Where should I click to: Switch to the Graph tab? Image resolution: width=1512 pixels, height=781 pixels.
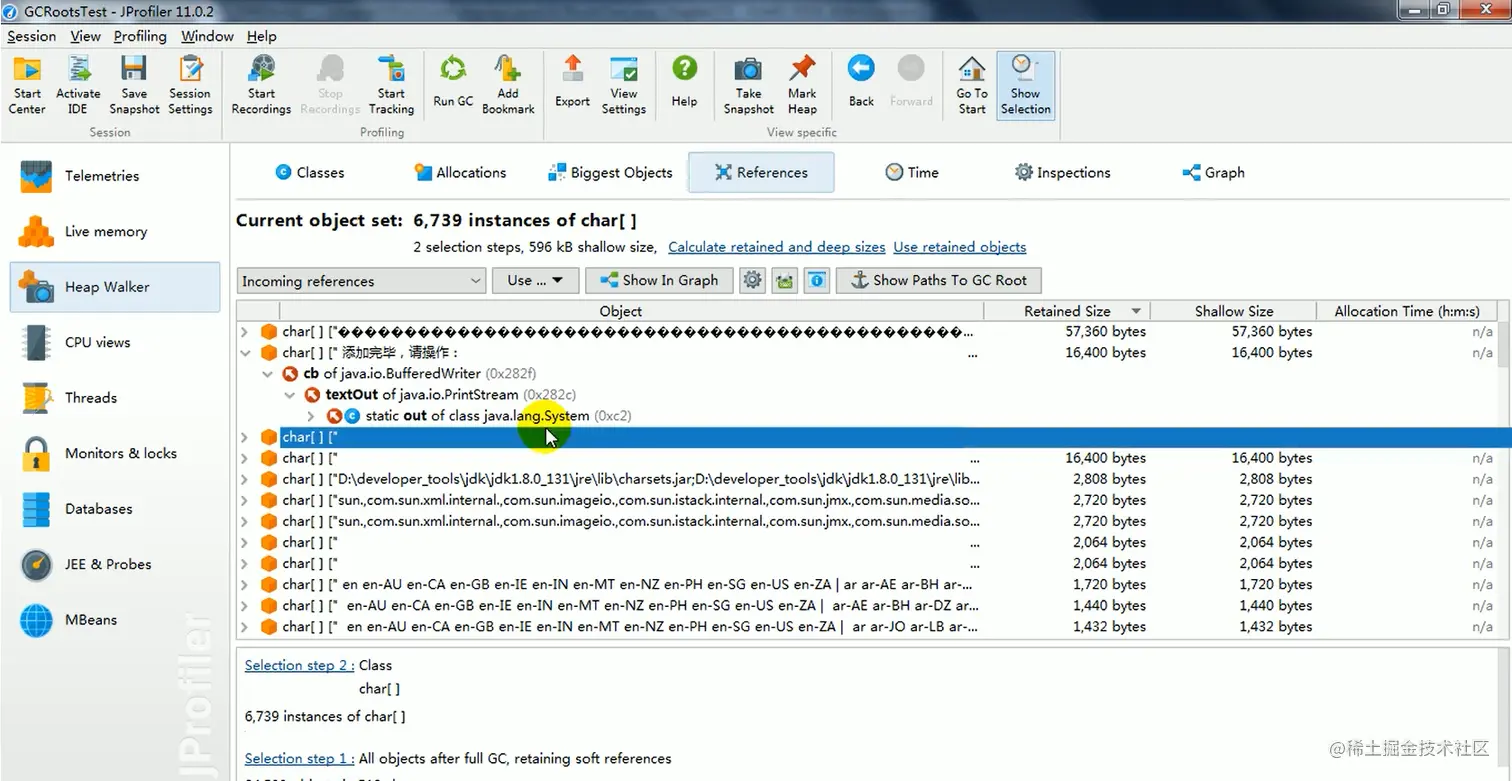click(x=1213, y=172)
